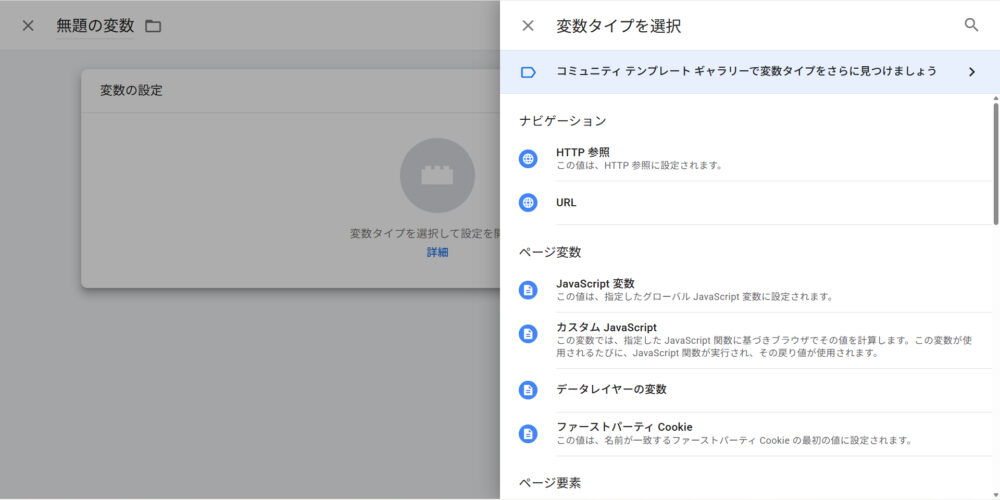Click the document icon beside データレイヤーの変数
Screen dimensions: 1000x500
pyautogui.click(x=528, y=389)
